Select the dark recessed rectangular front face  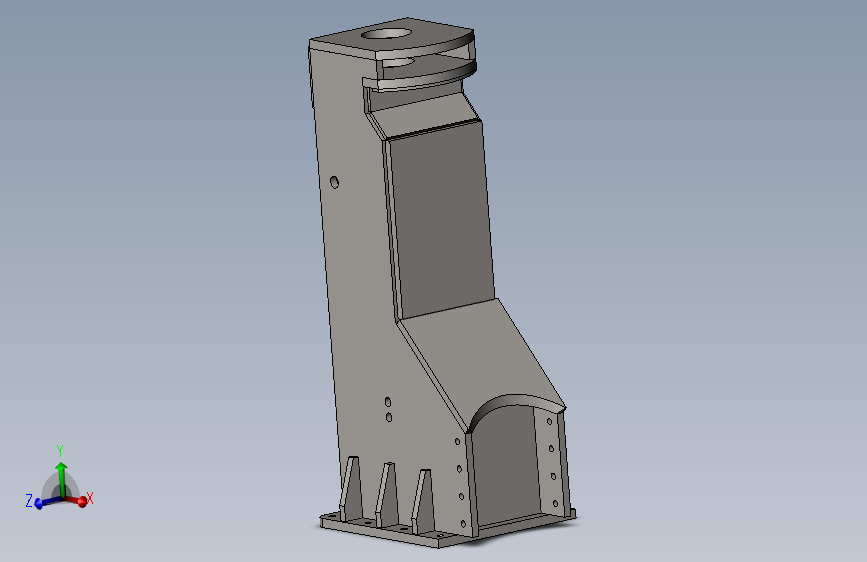(442, 221)
